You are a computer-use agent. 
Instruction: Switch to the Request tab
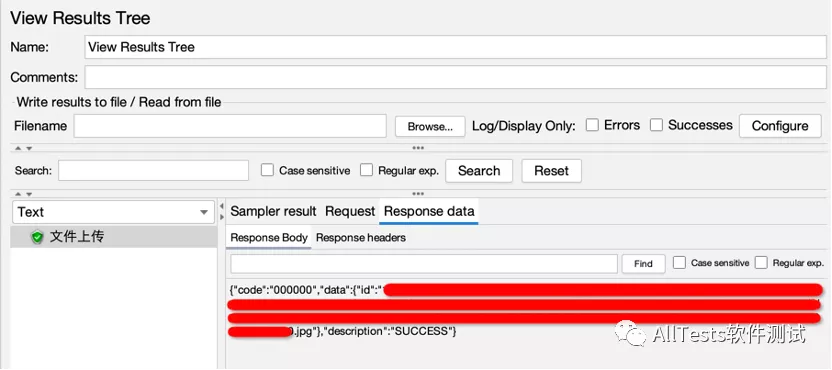tap(350, 211)
